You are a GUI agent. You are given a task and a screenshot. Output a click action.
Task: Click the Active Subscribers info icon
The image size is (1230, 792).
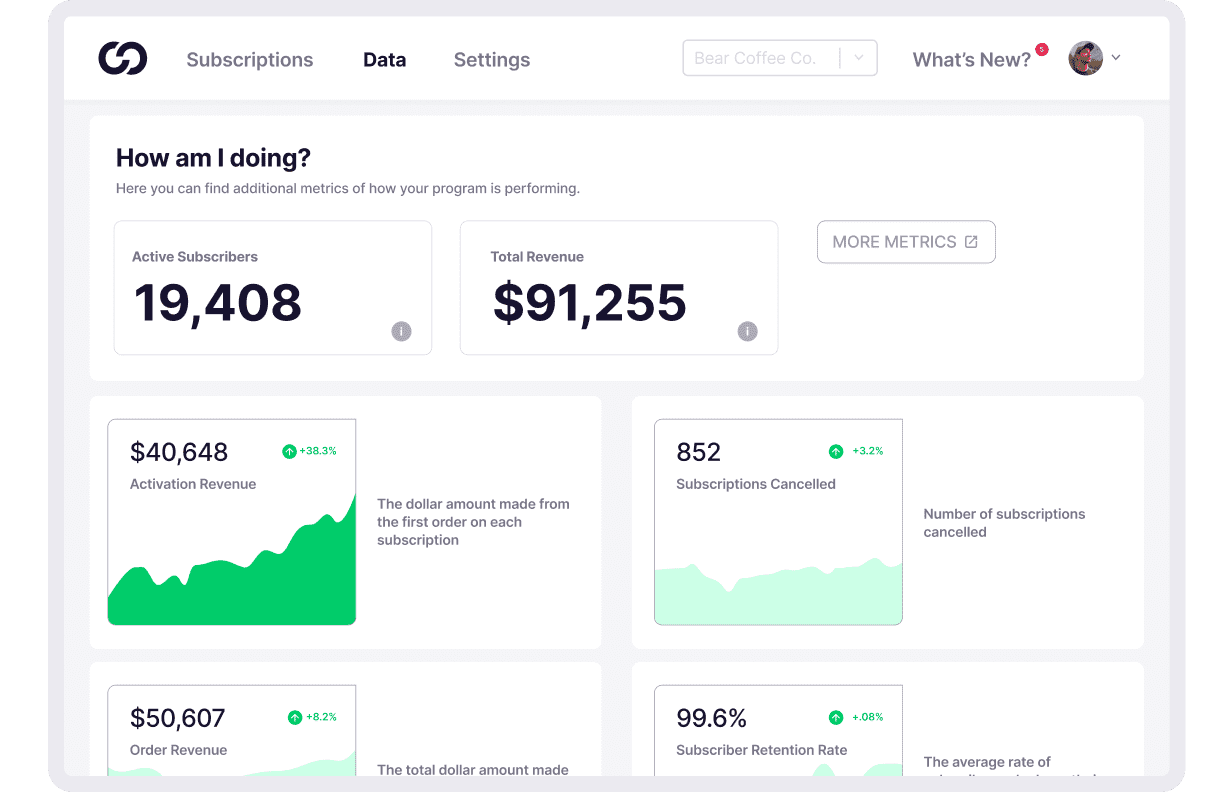(402, 331)
